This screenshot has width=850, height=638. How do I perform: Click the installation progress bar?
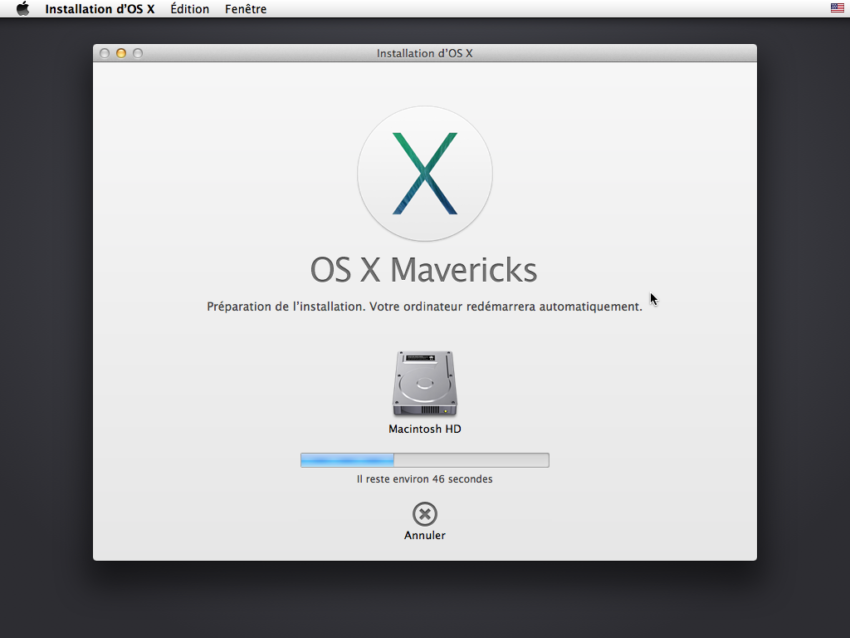pos(424,460)
